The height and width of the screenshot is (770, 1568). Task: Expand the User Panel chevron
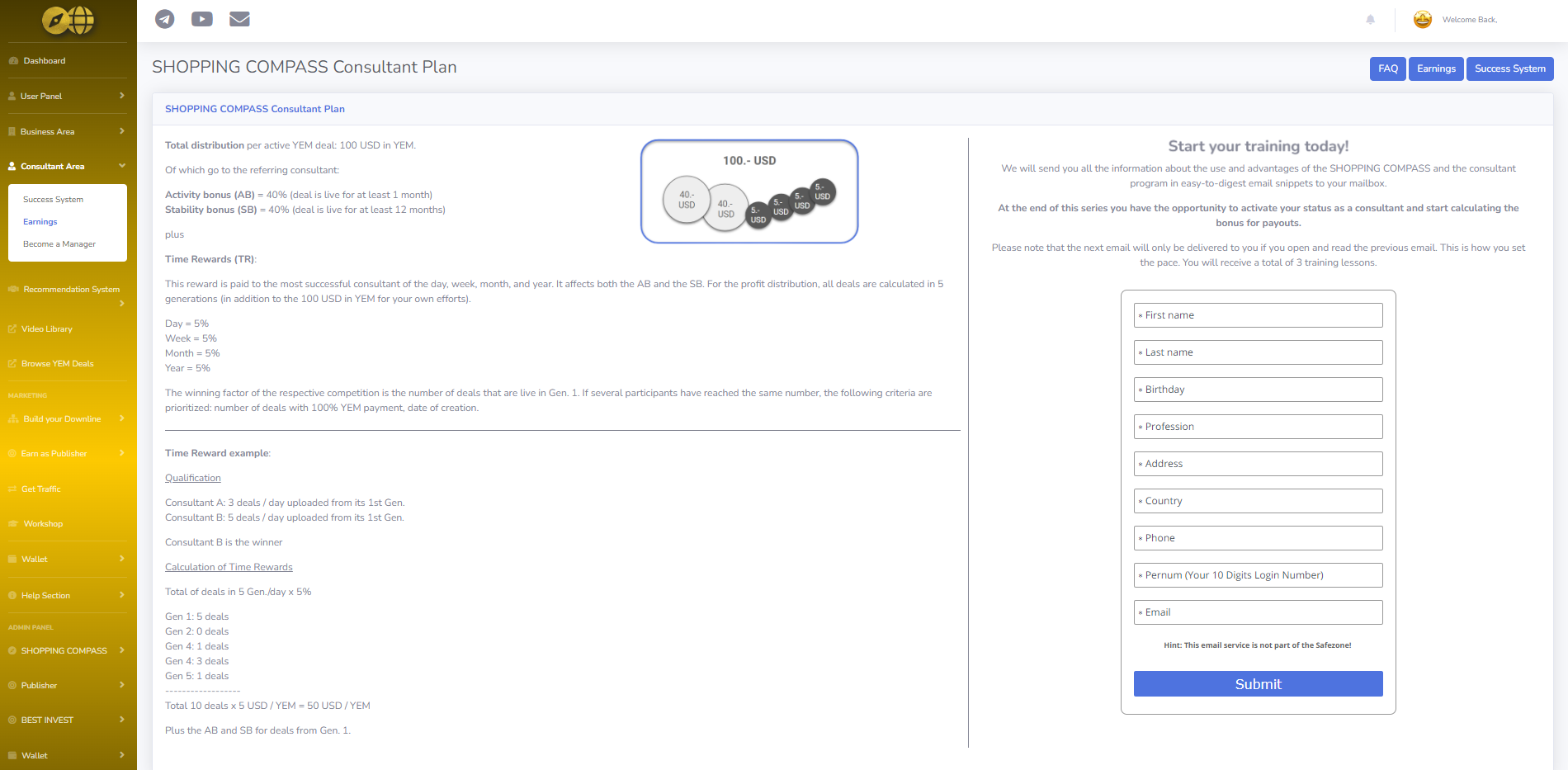point(122,96)
